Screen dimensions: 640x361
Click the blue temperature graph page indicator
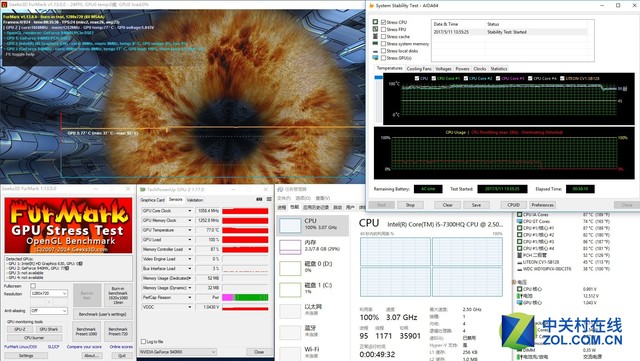click(x=378, y=77)
